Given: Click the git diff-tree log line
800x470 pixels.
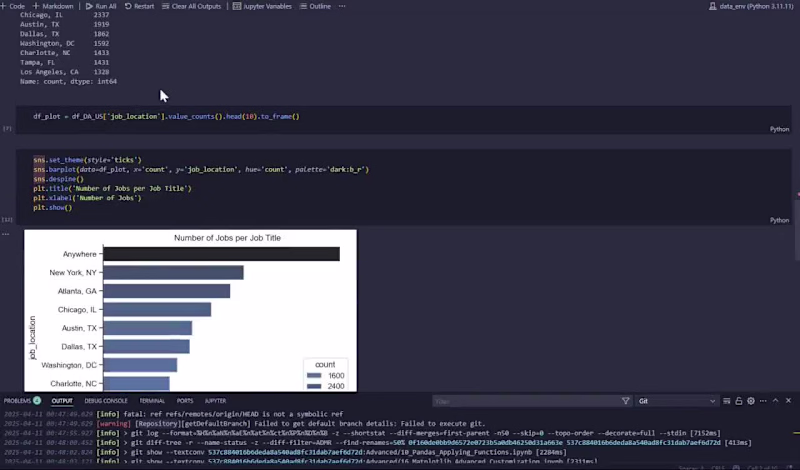Looking at the screenshot, I should 378,442.
